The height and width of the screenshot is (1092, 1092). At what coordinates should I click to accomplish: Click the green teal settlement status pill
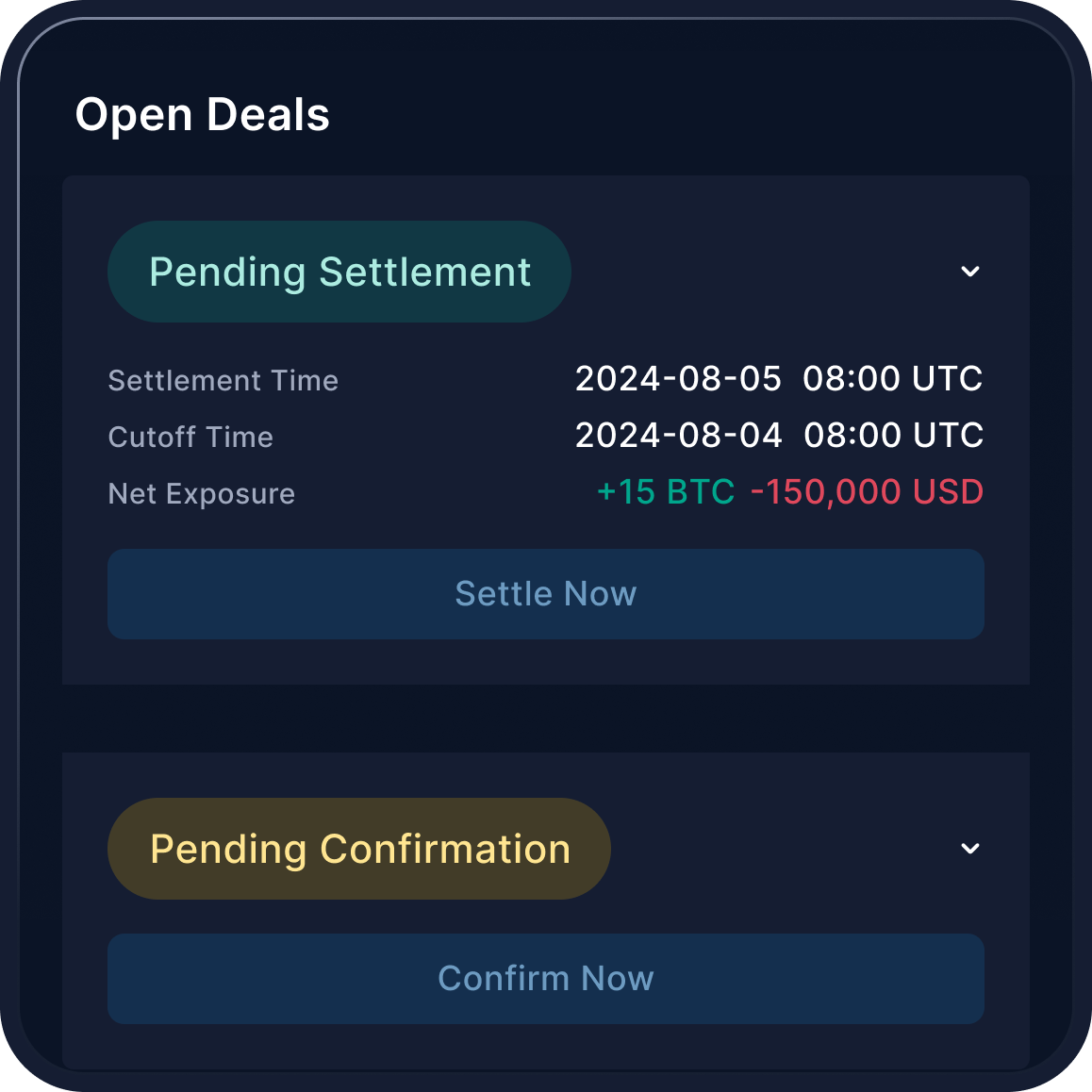coord(339,272)
